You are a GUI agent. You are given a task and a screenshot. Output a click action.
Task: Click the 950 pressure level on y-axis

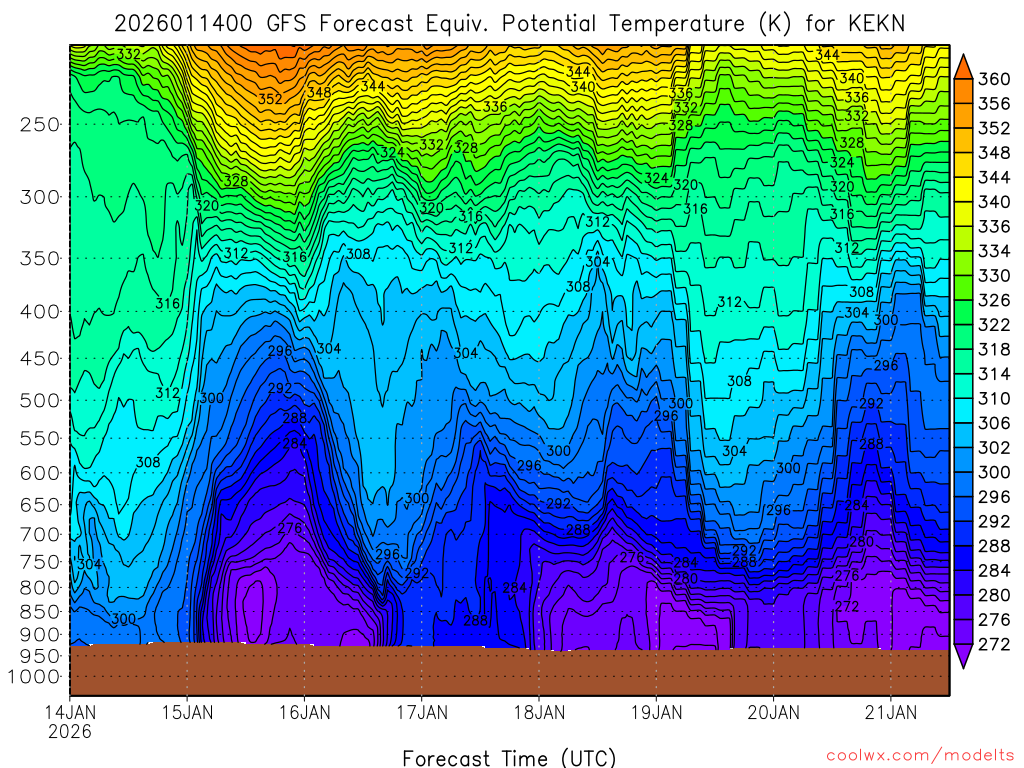[x=39, y=656]
